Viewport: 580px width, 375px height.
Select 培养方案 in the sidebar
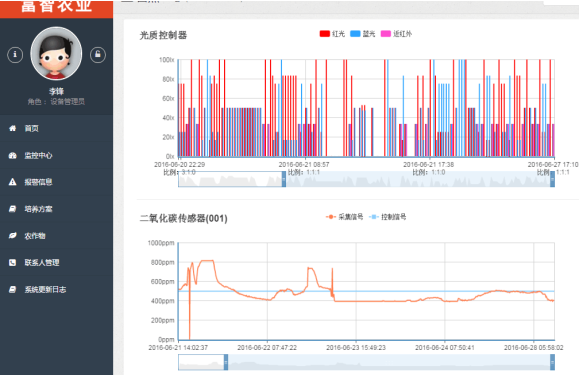(56, 209)
